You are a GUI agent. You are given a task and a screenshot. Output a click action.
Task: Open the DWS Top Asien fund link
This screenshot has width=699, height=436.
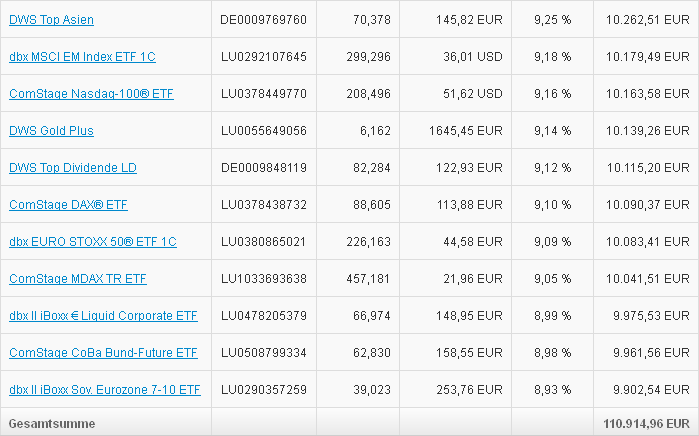(51, 20)
